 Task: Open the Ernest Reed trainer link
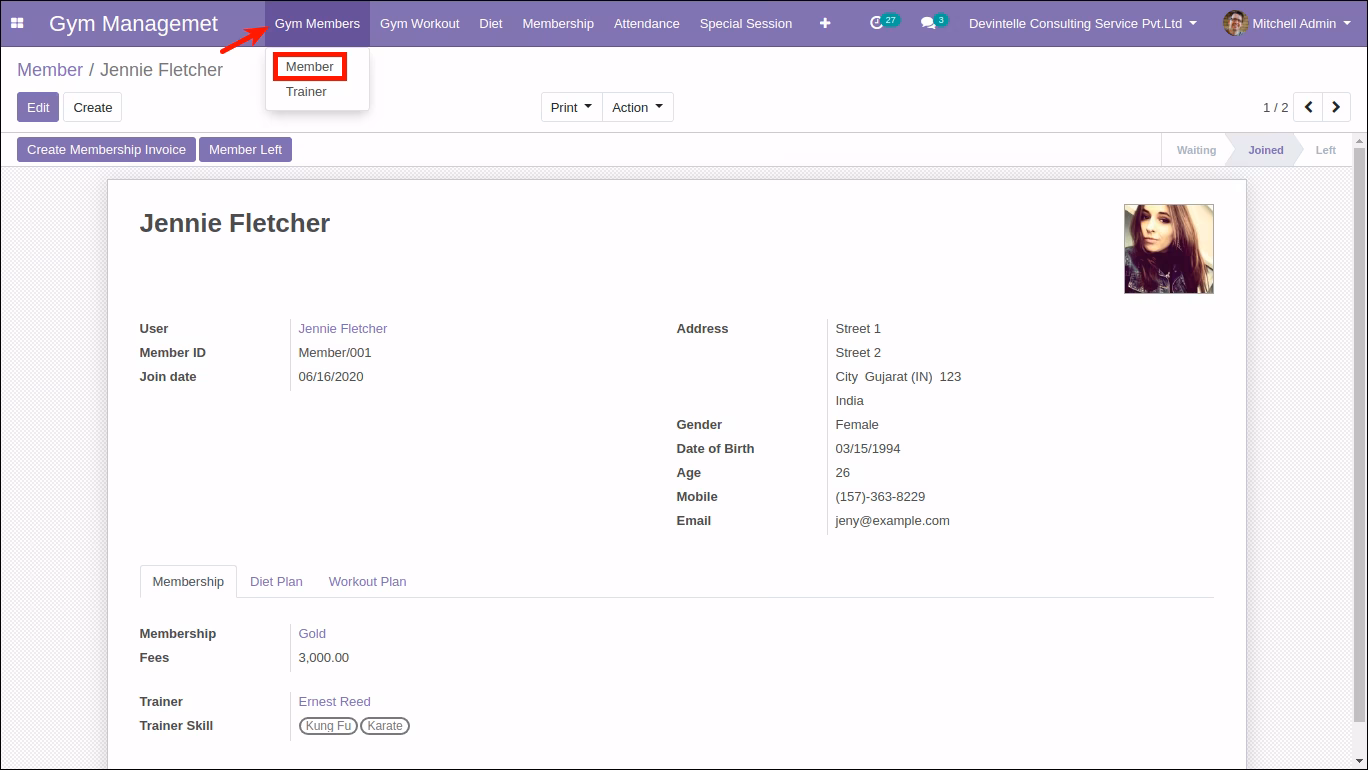tap(334, 701)
